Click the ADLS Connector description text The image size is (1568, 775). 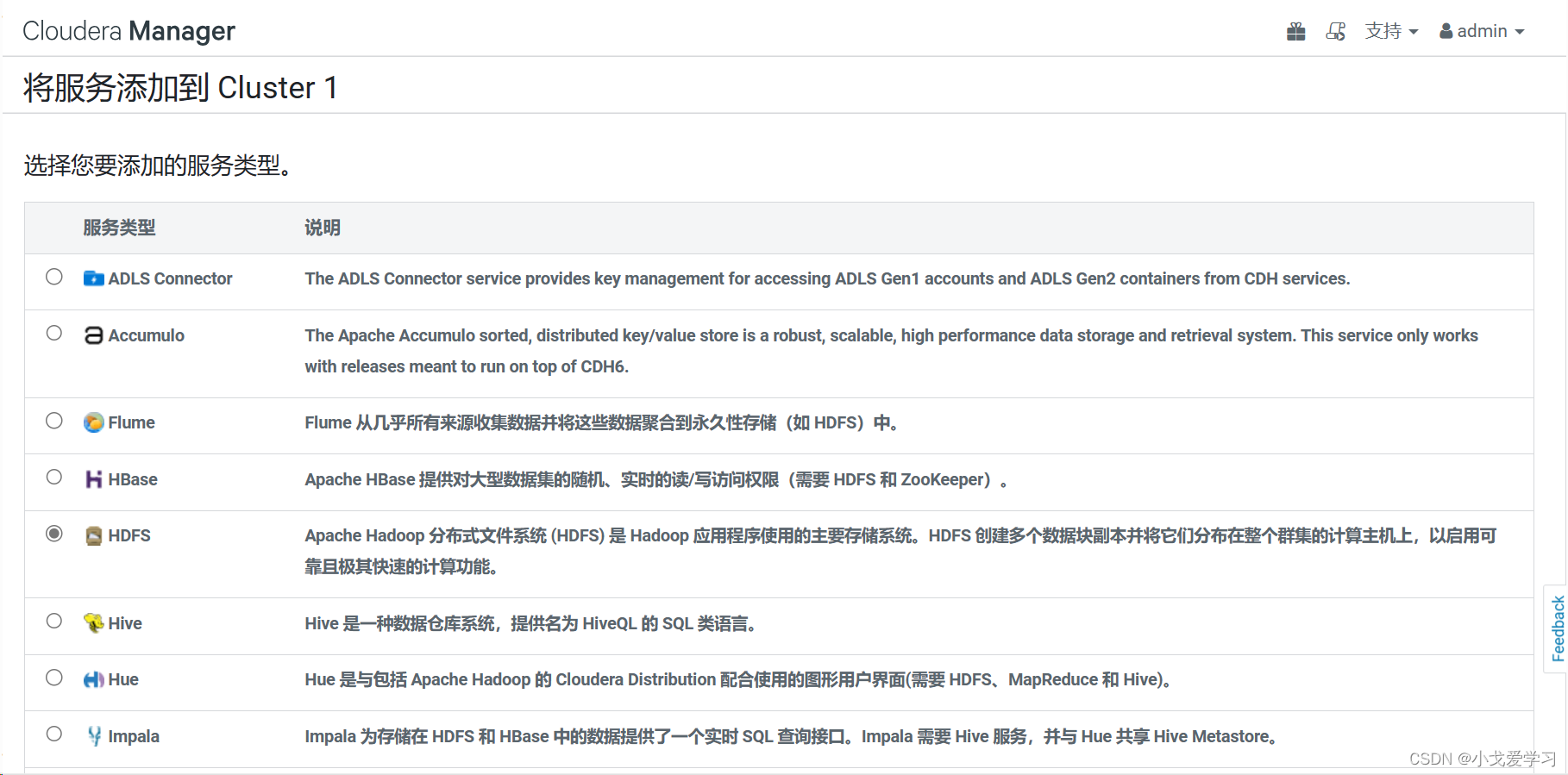pyautogui.click(x=827, y=278)
